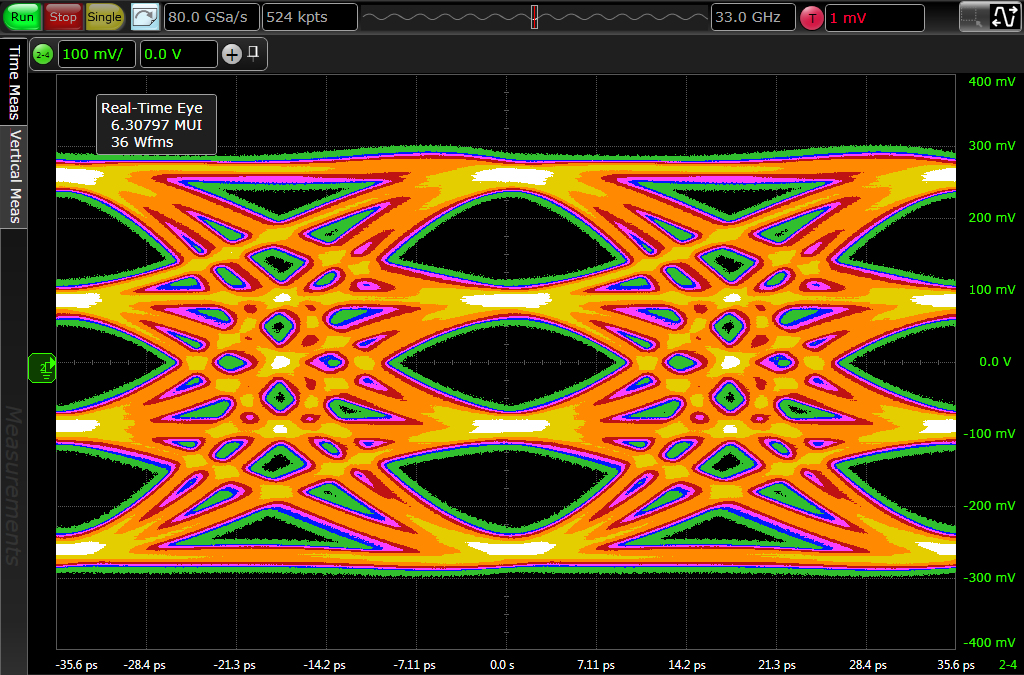Viewport: 1024px width, 675px height.
Task: Toggle the green 2-4 channel button
Action: pos(42,54)
